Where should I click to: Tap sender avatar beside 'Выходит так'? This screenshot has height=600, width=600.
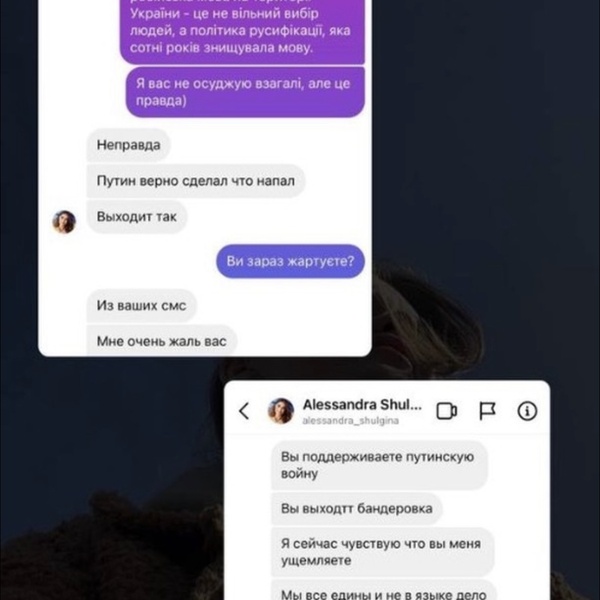click(x=64, y=222)
